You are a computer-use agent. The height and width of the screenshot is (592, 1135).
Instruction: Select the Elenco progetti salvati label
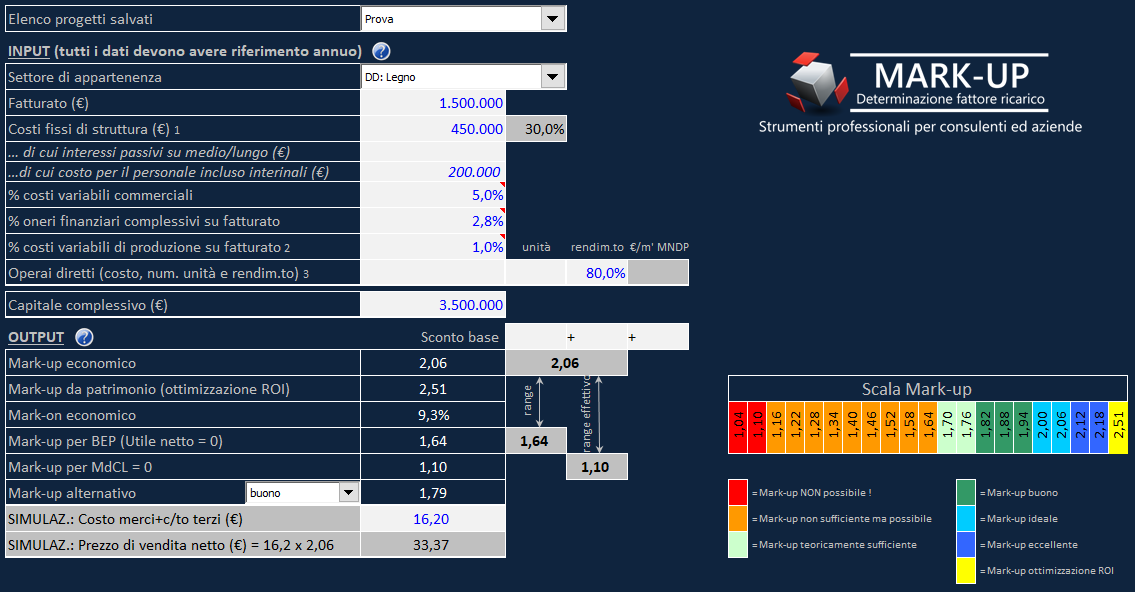click(x=80, y=20)
